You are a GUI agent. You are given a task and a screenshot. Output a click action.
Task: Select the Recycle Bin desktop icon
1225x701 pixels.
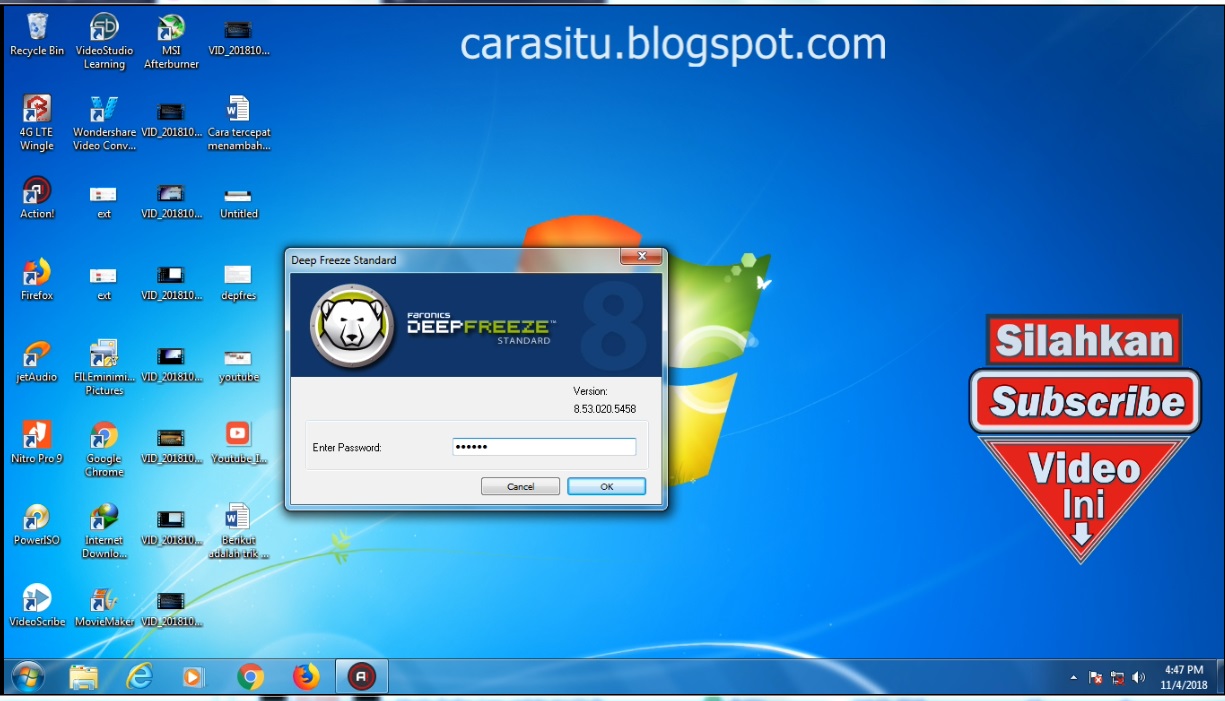tap(37, 36)
